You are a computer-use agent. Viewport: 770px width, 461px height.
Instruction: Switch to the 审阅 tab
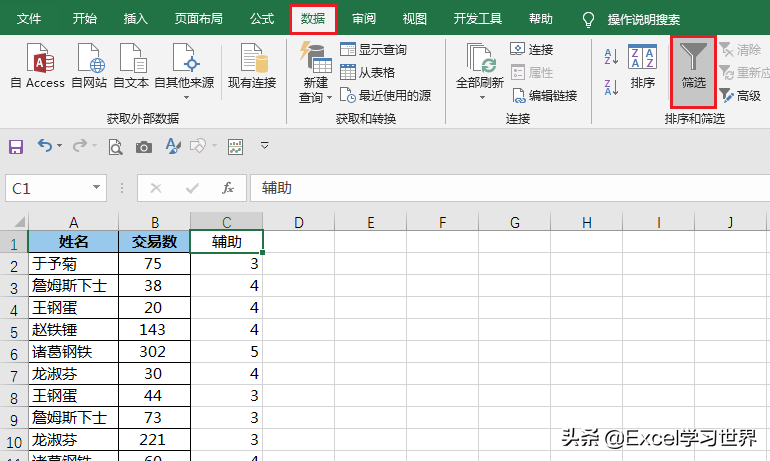pyautogui.click(x=364, y=19)
